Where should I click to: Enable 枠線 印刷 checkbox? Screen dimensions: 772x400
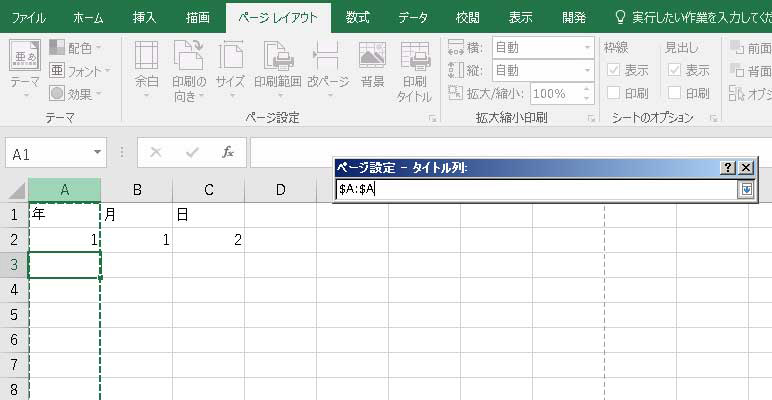coord(615,93)
